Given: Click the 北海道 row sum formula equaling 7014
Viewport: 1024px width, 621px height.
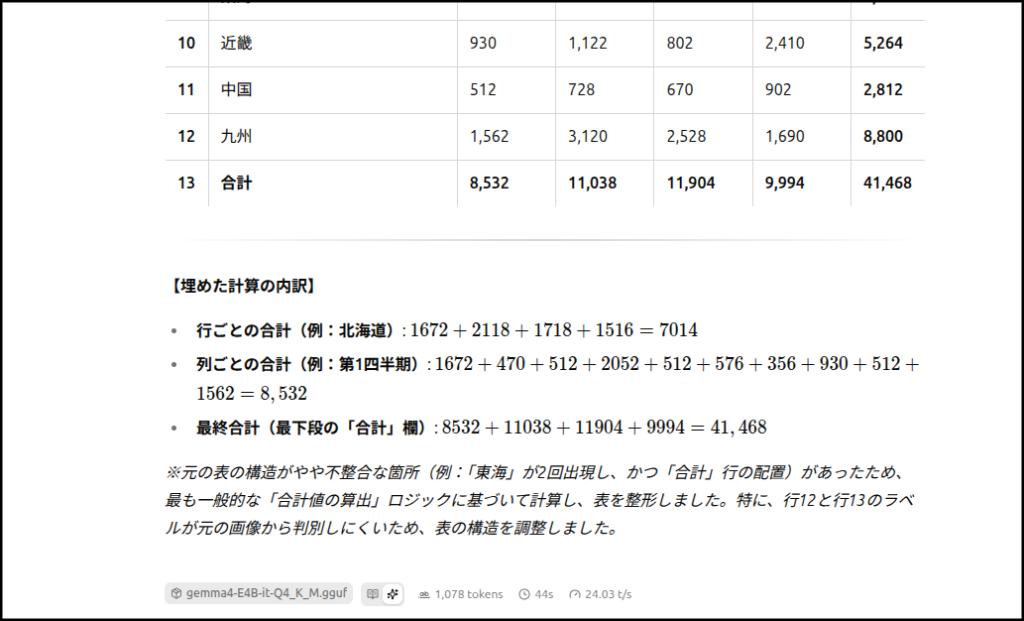Looking at the screenshot, I should [x=553, y=330].
